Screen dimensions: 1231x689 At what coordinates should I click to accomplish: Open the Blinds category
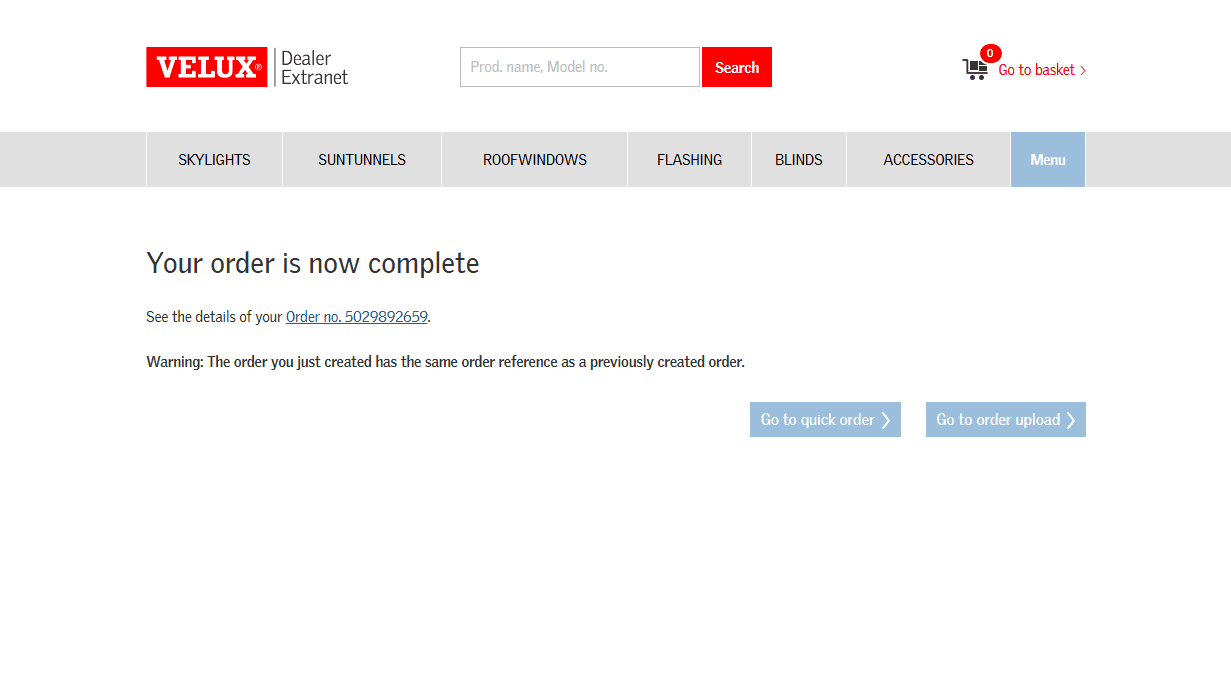799,160
